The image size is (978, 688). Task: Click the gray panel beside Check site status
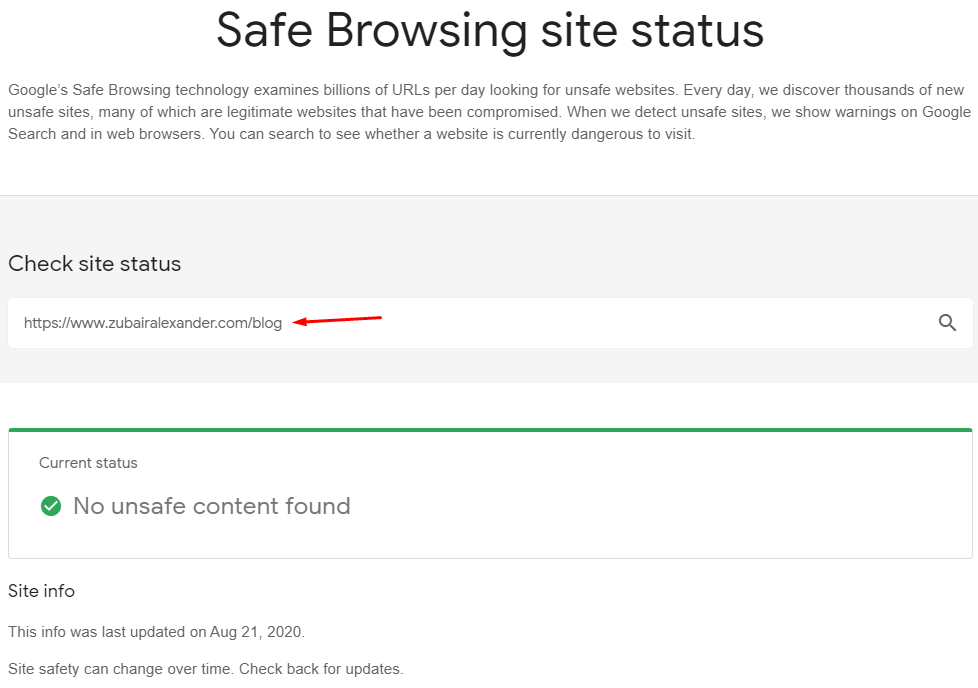click(561, 263)
